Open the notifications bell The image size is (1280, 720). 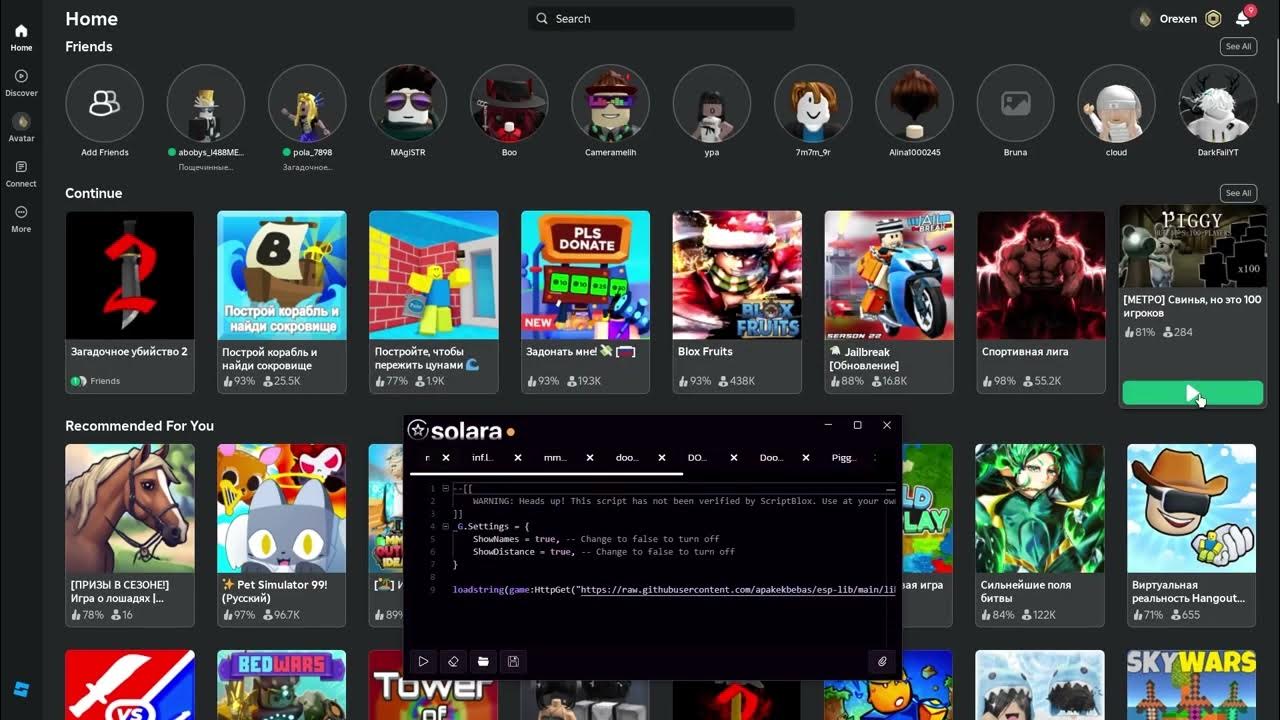tap(1242, 18)
